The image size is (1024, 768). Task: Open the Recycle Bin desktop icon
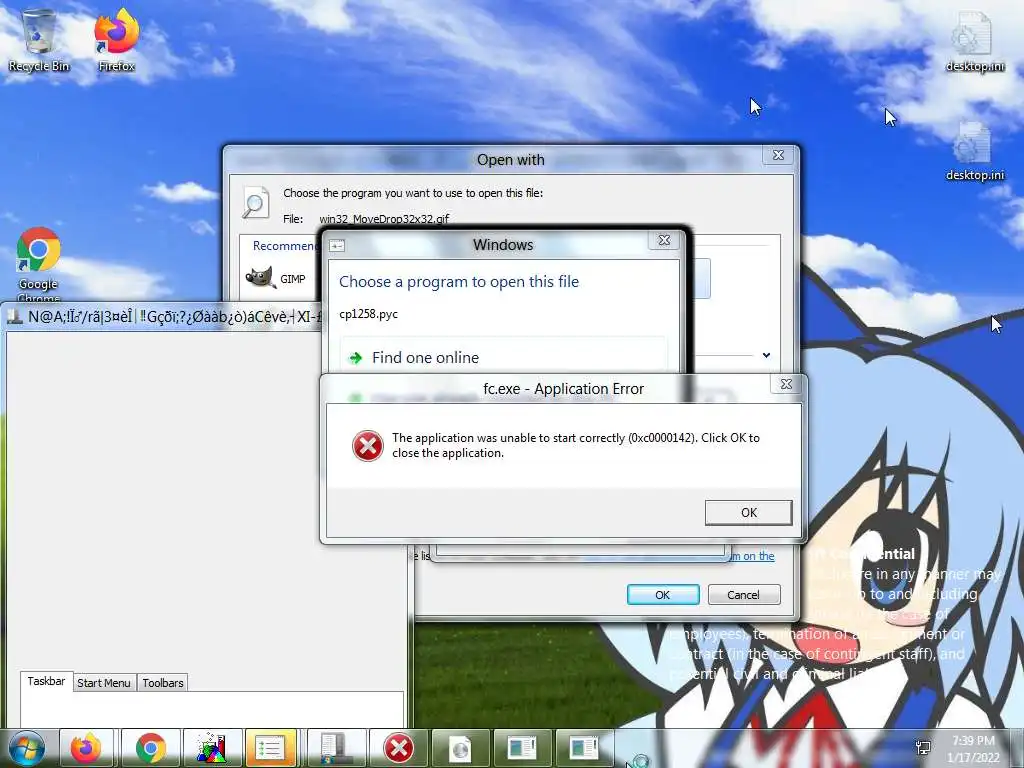pyautogui.click(x=39, y=40)
